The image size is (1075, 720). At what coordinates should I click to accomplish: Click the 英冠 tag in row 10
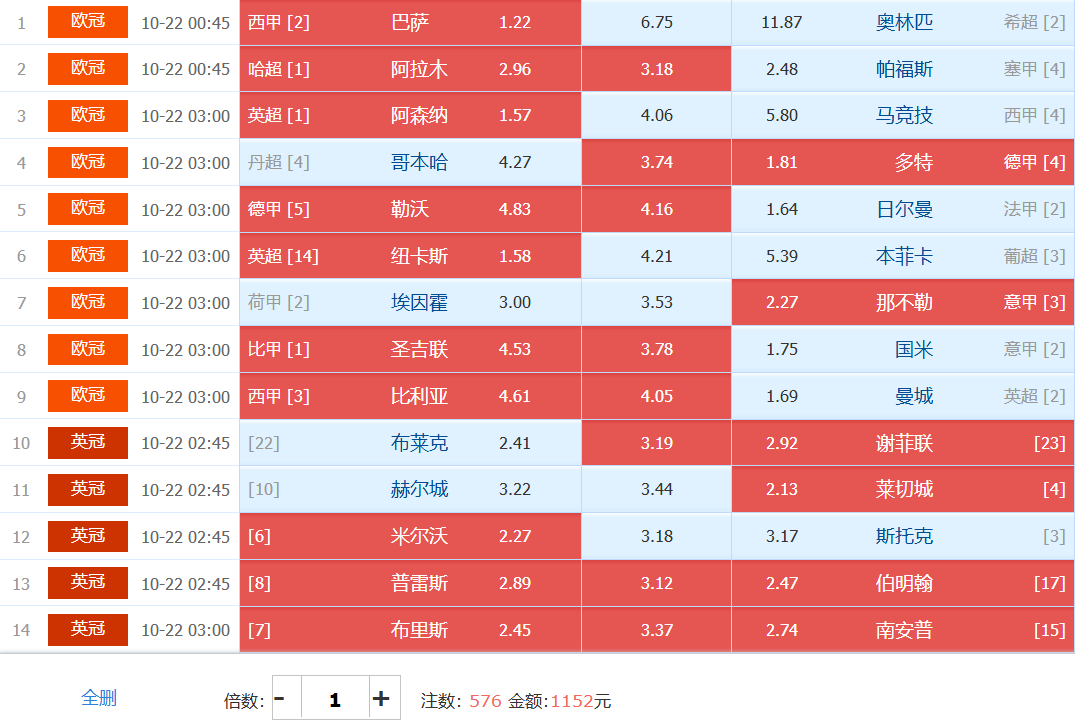[x=88, y=442]
